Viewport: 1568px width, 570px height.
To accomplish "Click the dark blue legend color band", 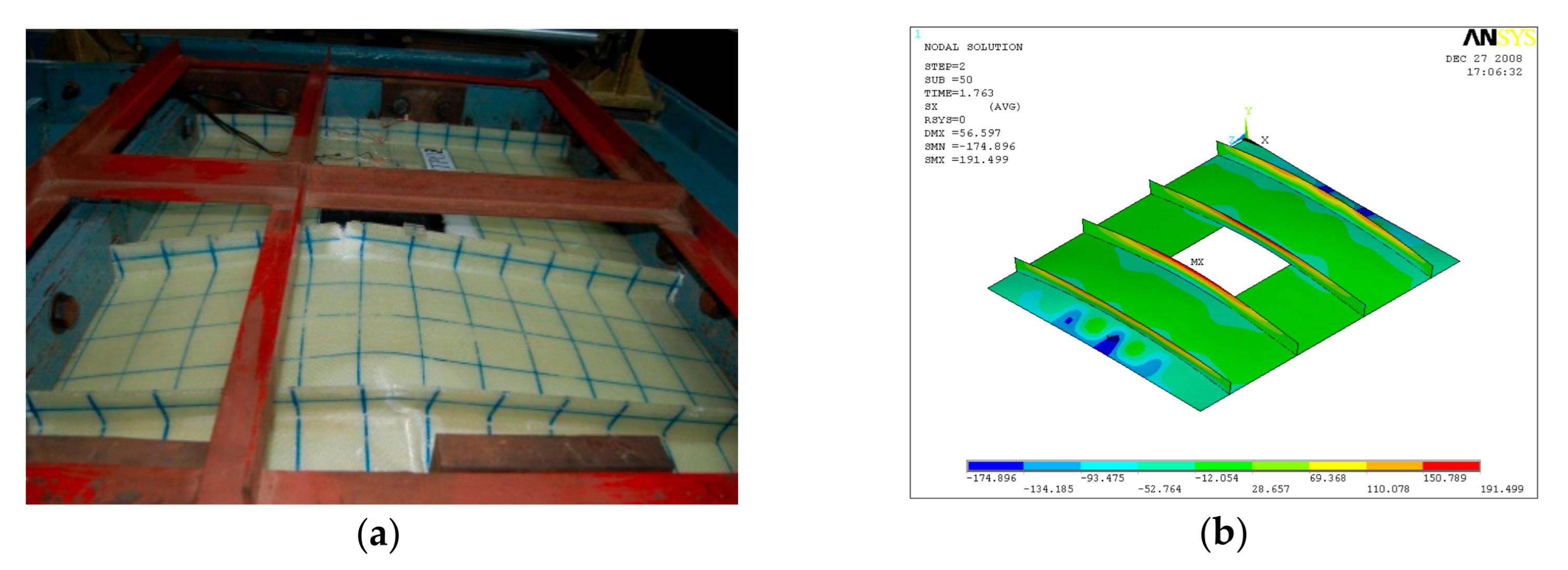I will click(995, 466).
